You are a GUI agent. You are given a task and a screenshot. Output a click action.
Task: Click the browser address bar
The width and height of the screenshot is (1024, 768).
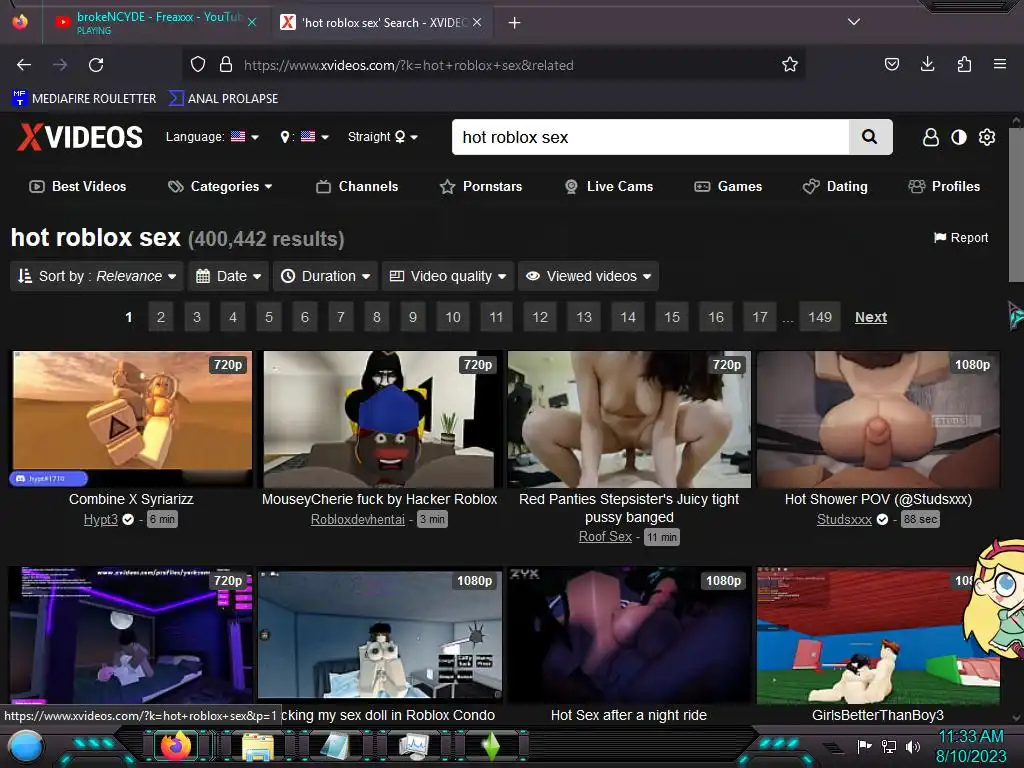pos(496,65)
